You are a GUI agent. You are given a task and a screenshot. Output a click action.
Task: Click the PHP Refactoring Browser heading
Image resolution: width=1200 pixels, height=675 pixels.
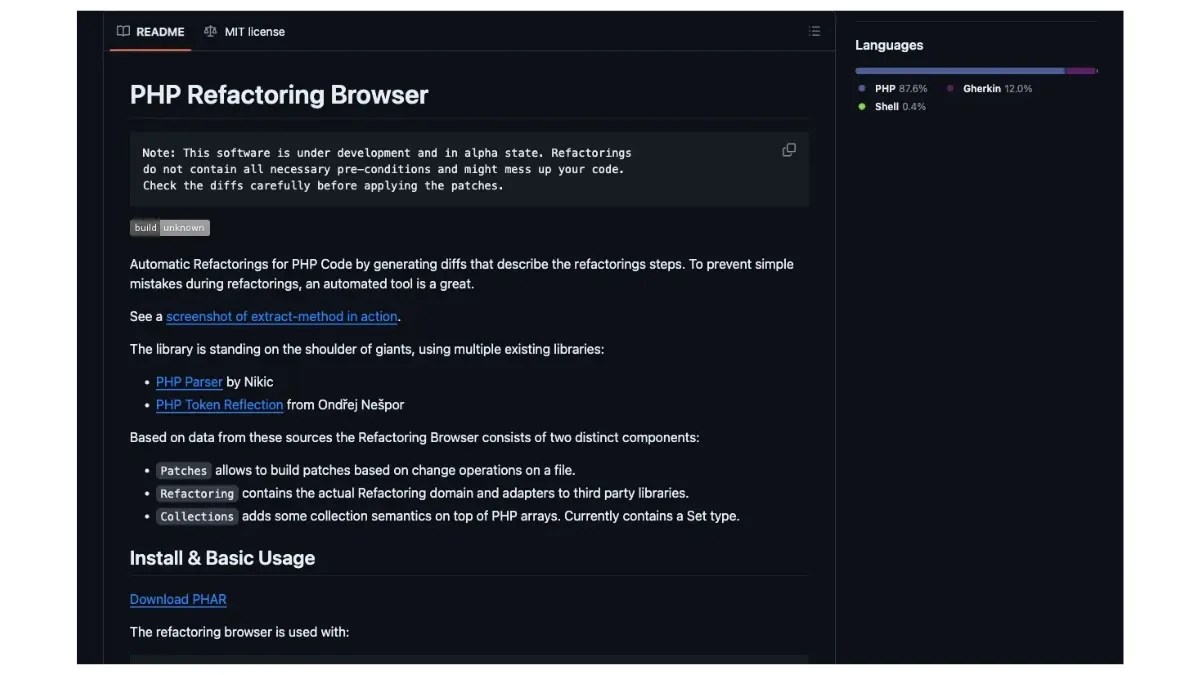click(x=279, y=95)
